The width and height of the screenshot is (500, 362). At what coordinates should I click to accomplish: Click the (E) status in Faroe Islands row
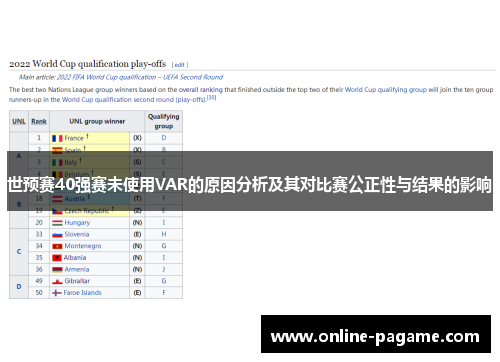coord(137,293)
